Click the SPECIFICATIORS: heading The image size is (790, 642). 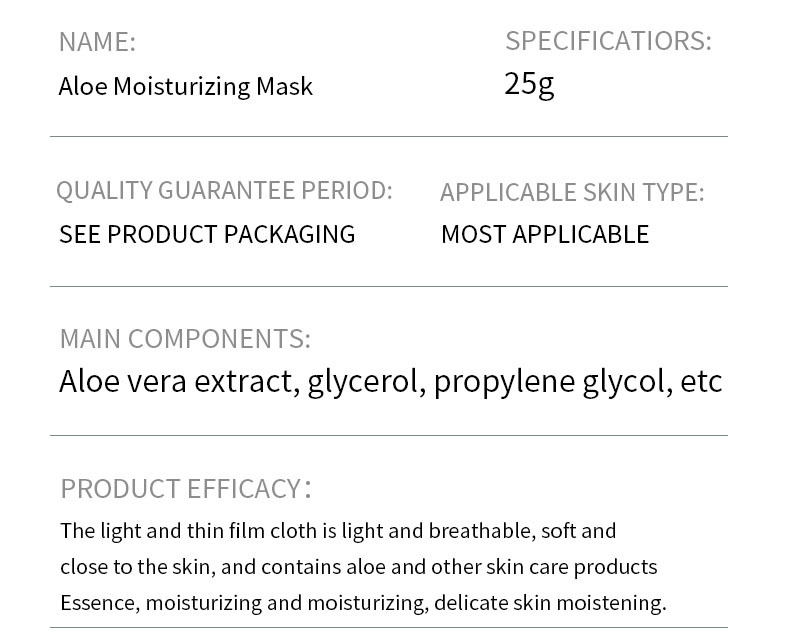[608, 41]
